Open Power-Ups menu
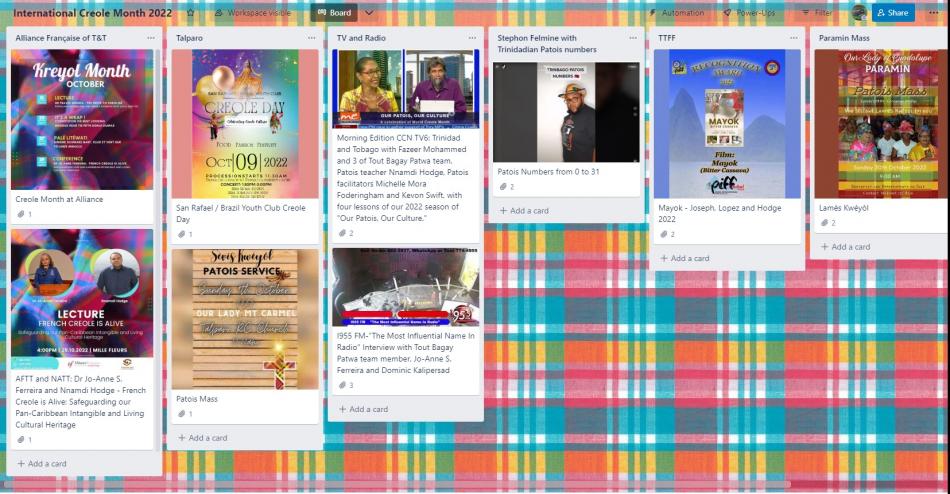 [749, 12]
